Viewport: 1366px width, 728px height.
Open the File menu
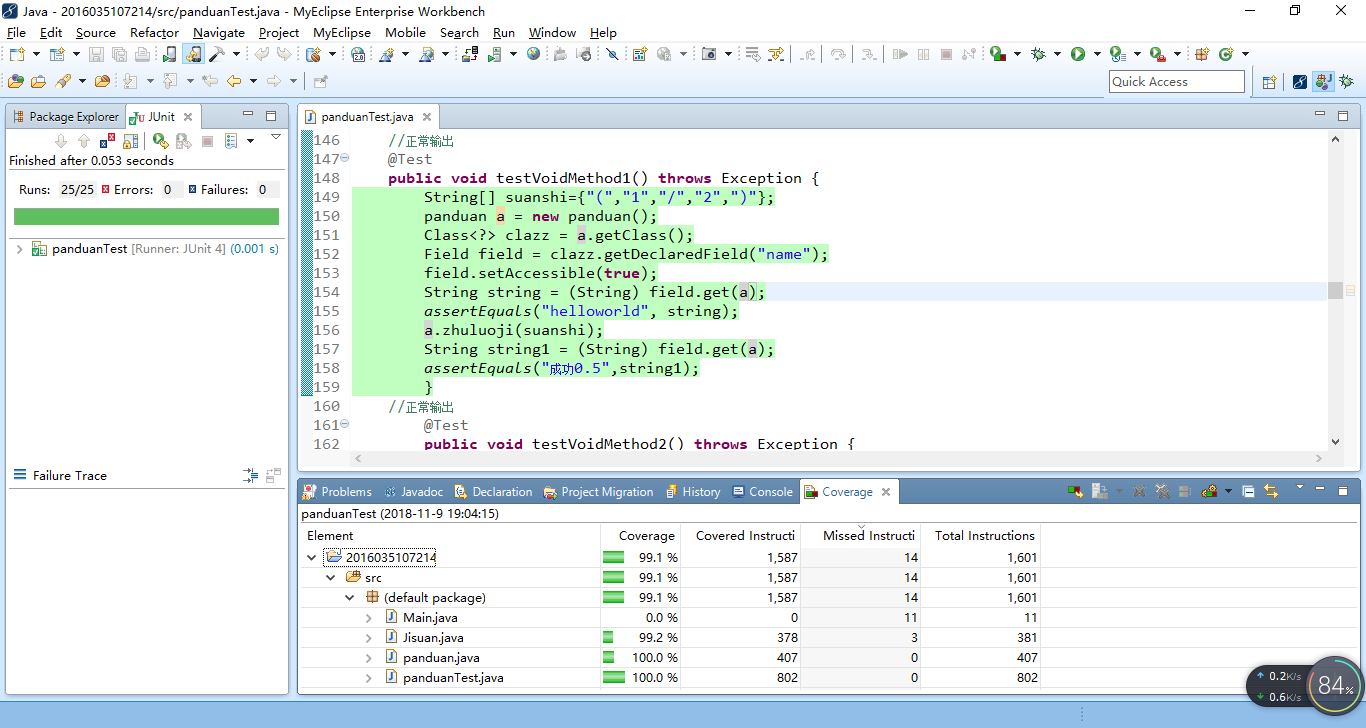pyautogui.click(x=16, y=32)
